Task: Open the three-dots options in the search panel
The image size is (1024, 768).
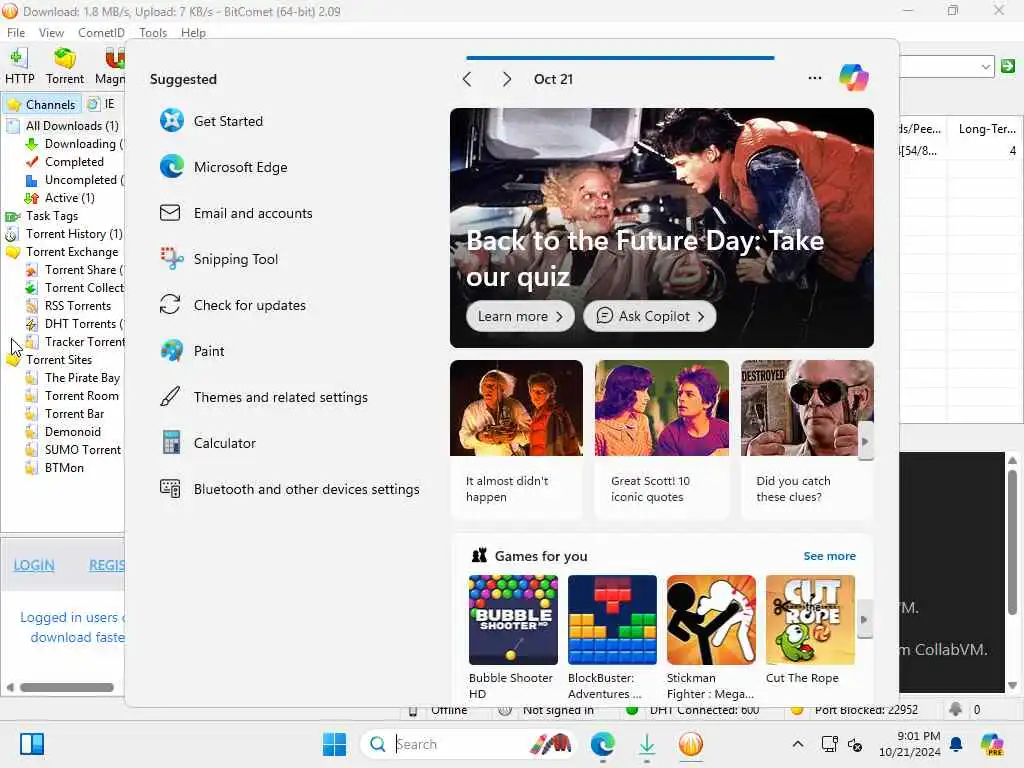Action: coord(814,78)
